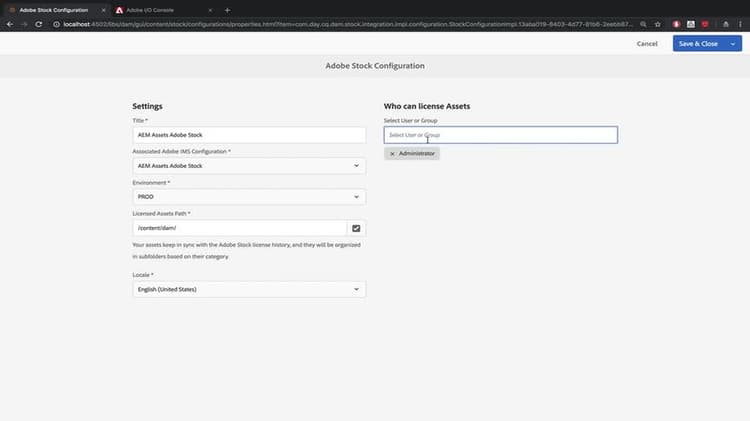Open the browser three-dot menu
The image size is (750, 421).
[740, 24]
